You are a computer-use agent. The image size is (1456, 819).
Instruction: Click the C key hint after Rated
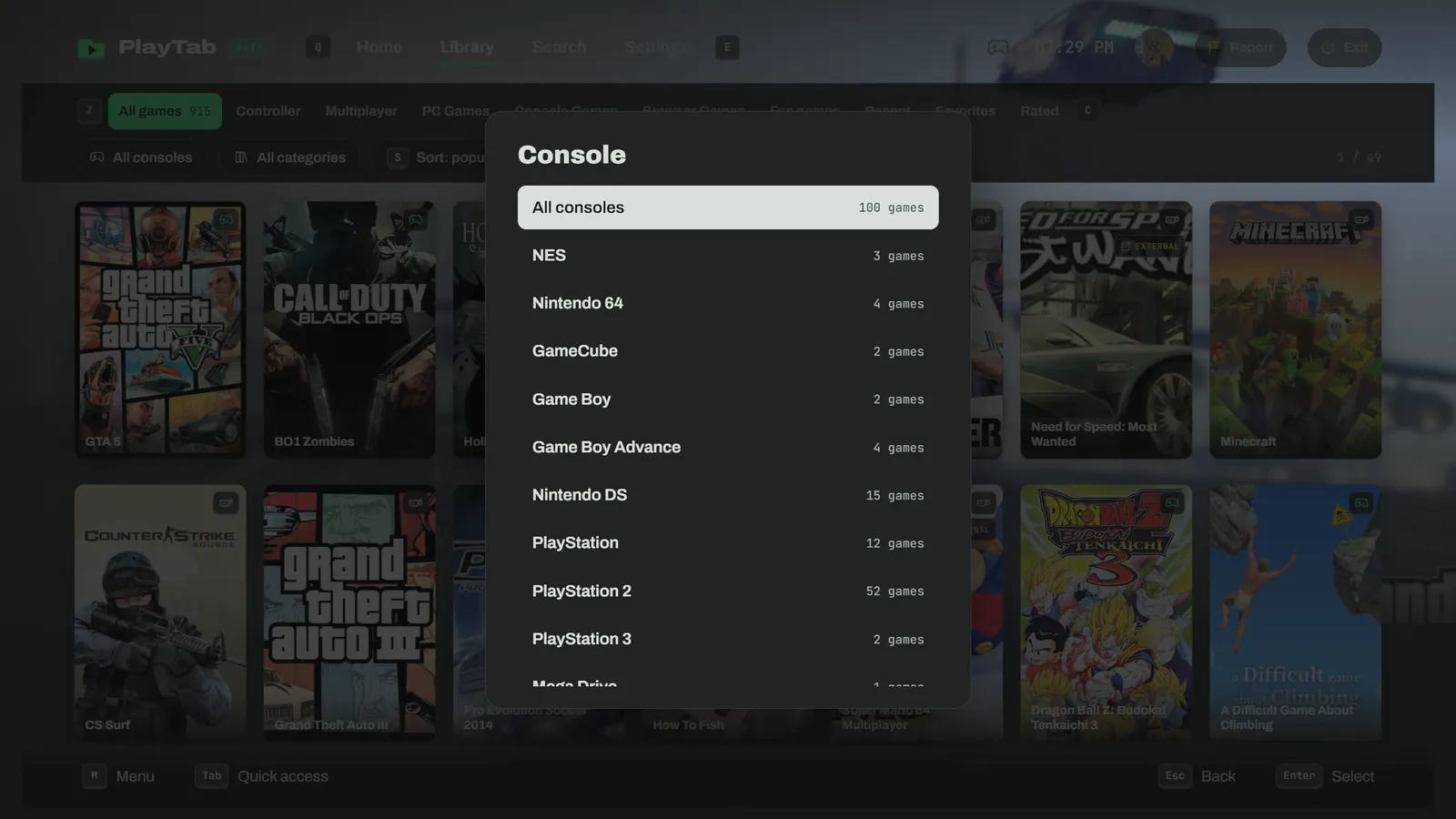(x=1087, y=111)
